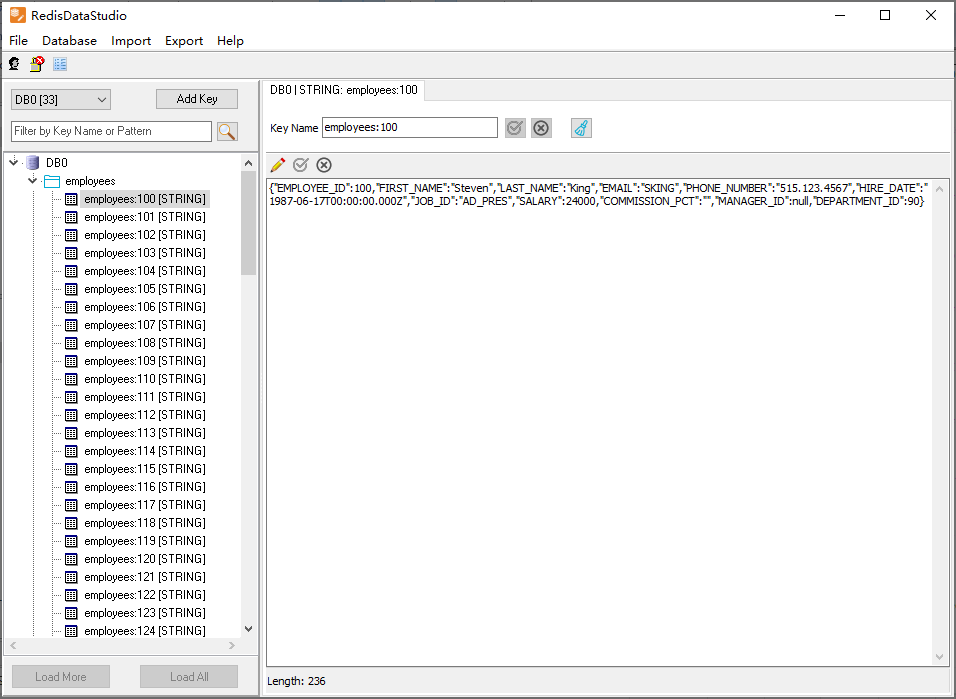Click the blue broom icon
The height and width of the screenshot is (699, 956).
point(581,128)
